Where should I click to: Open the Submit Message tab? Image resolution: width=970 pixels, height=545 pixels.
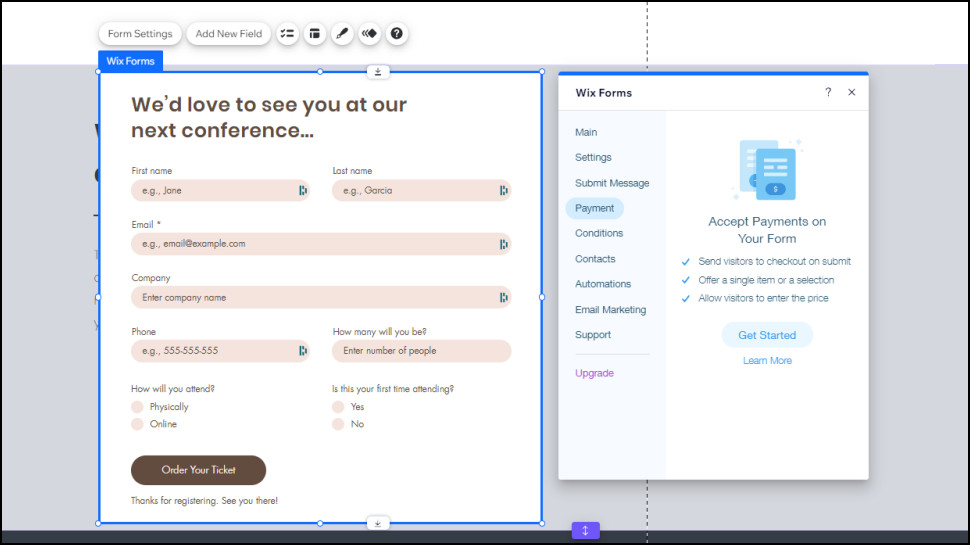[611, 183]
